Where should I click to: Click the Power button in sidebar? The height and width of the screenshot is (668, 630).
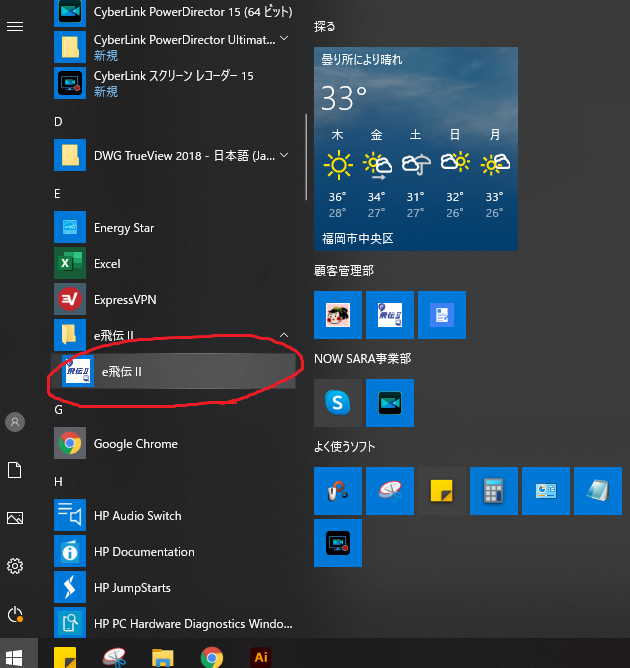click(15, 614)
